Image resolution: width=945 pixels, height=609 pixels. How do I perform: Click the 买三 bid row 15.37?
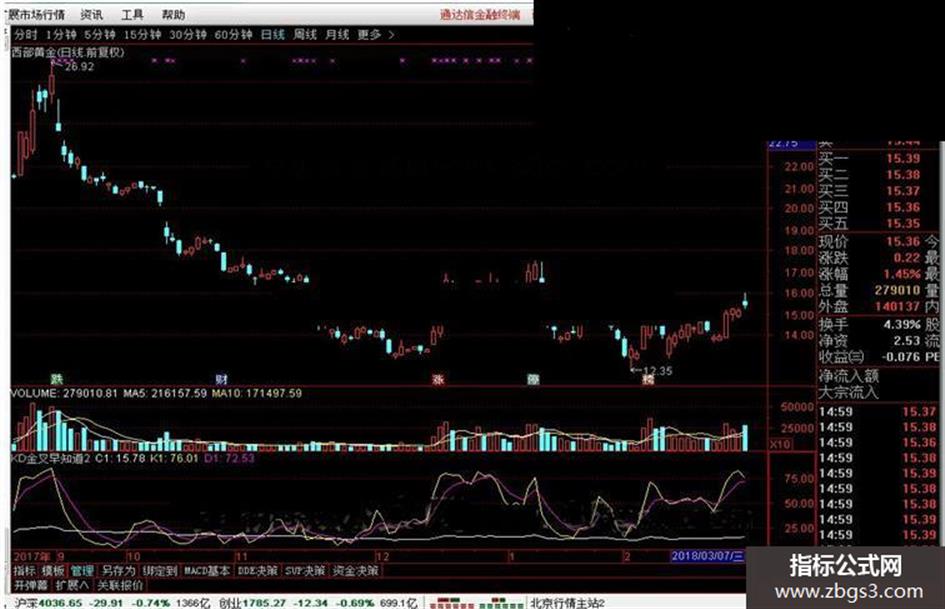pyautogui.click(x=870, y=191)
